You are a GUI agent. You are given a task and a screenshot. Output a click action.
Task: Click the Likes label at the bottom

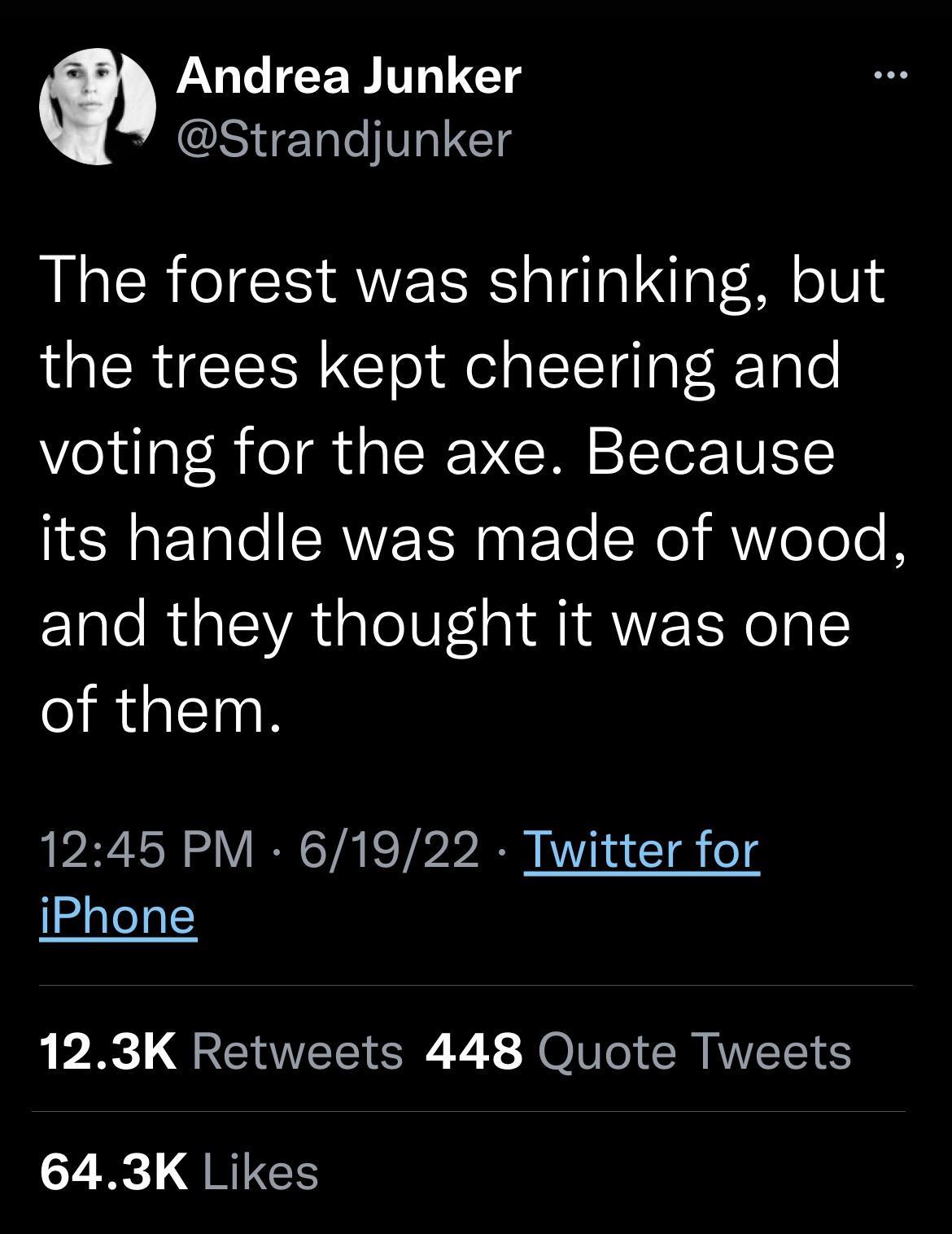tap(260, 1192)
